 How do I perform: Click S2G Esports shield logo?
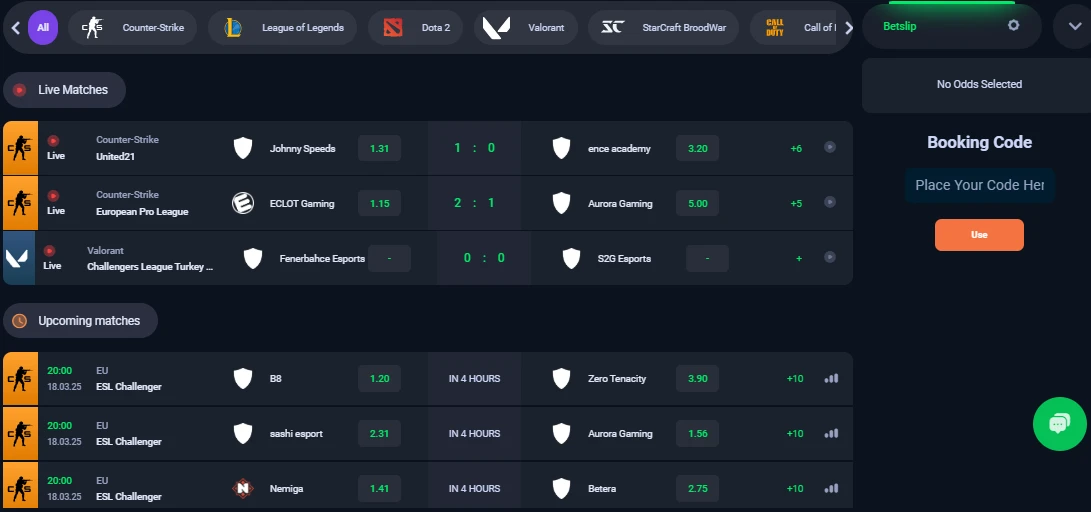pyautogui.click(x=571, y=258)
